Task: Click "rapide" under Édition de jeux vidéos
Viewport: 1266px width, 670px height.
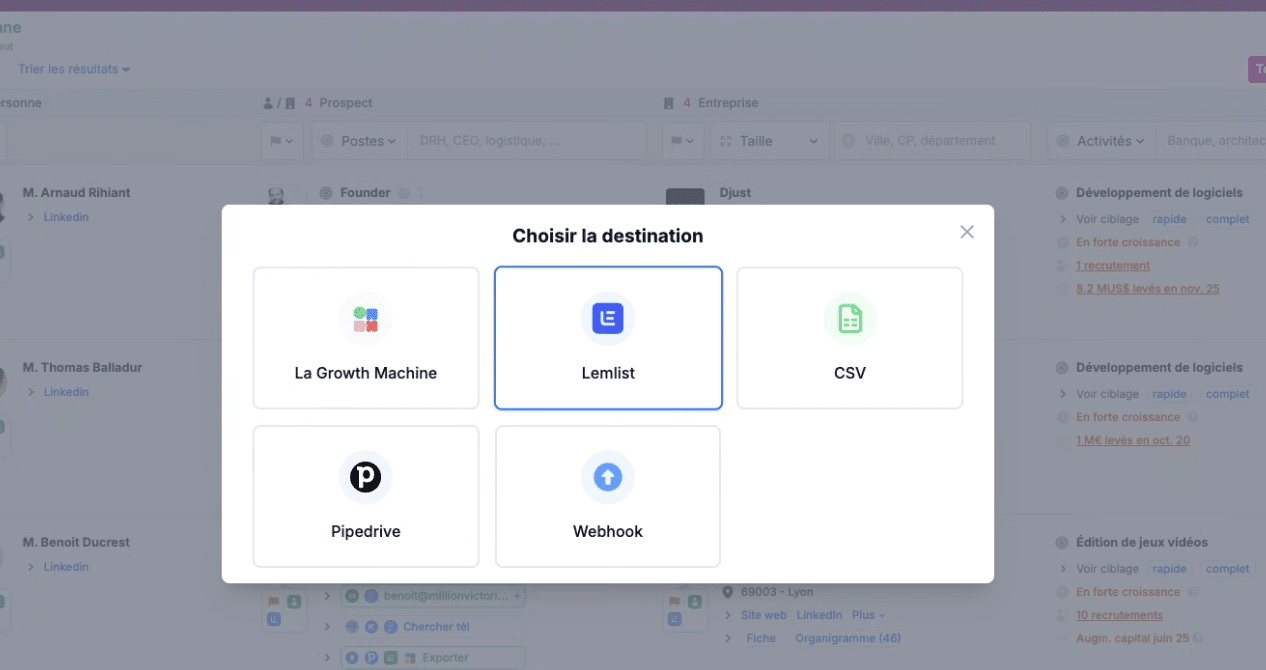Action: pyautogui.click(x=1169, y=569)
